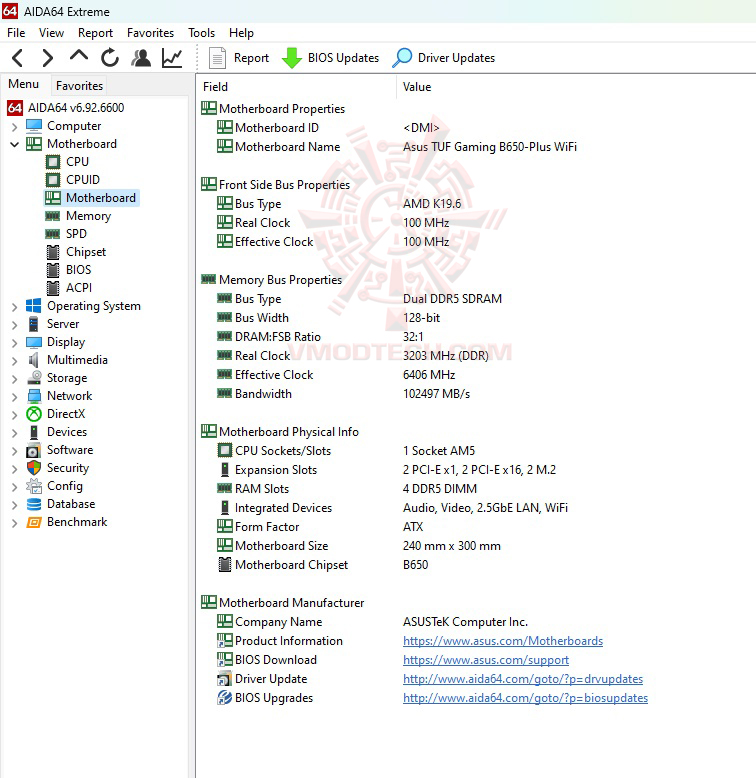Select the CPU item icon in tree
The width and height of the screenshot is (756, 778).
tap(53, 162)
